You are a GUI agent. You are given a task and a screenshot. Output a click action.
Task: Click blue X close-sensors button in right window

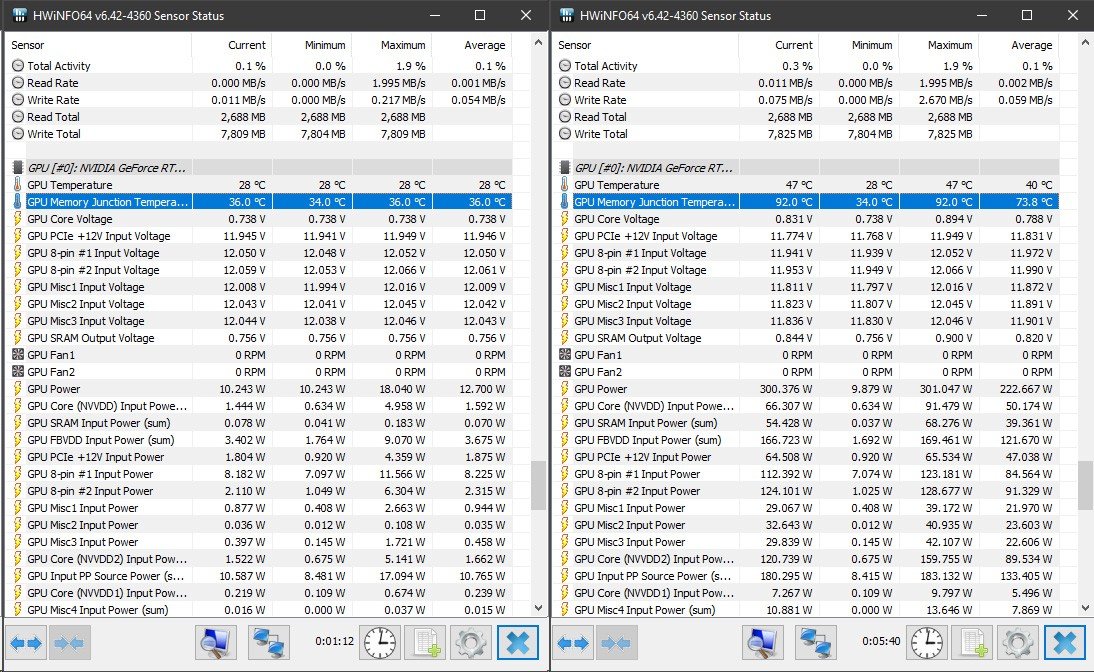tap(1065, 642)
